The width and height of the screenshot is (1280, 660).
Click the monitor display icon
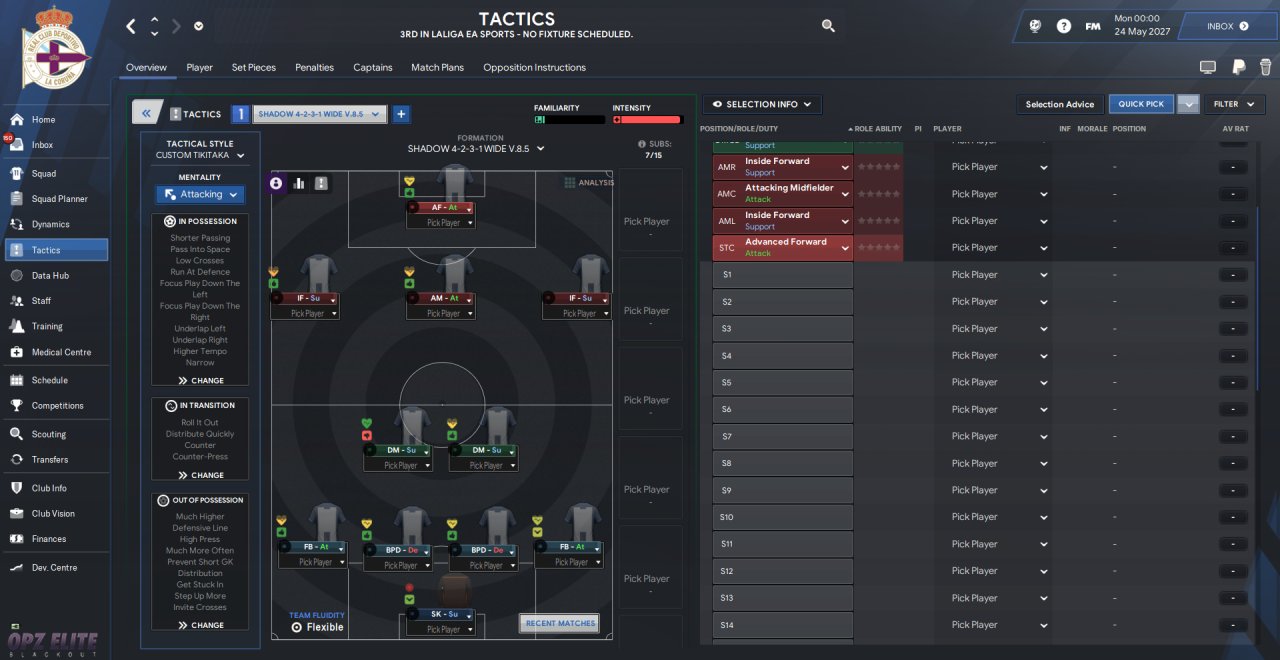pos(1208,67)
